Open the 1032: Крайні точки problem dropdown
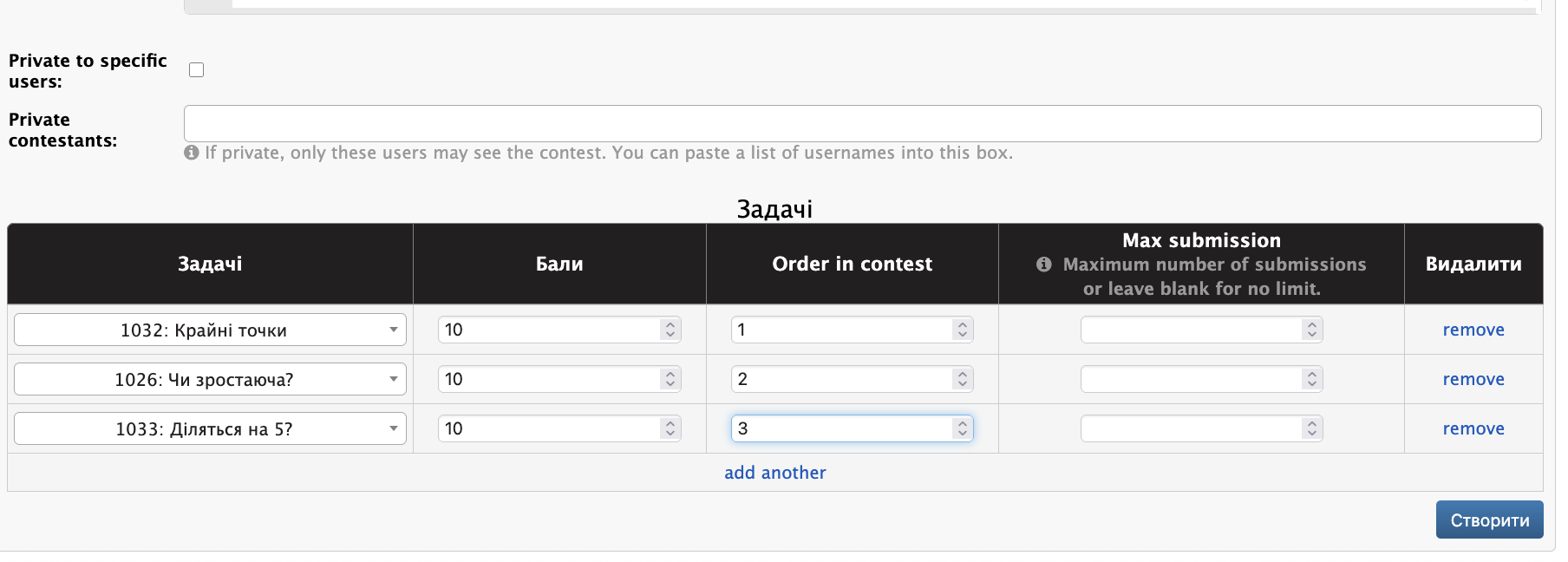 pos(210,330)
